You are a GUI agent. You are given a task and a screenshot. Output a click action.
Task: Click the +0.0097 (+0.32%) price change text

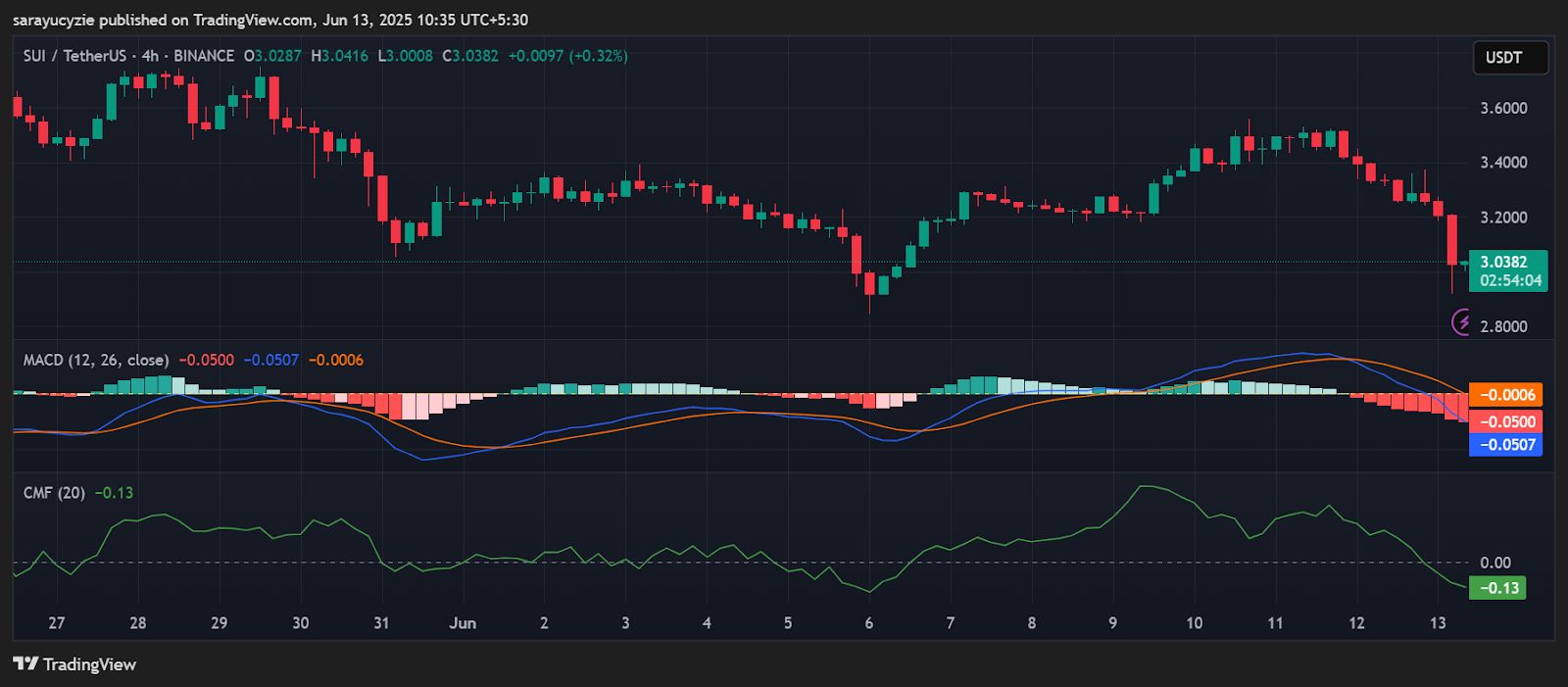[x=567, y=56]
